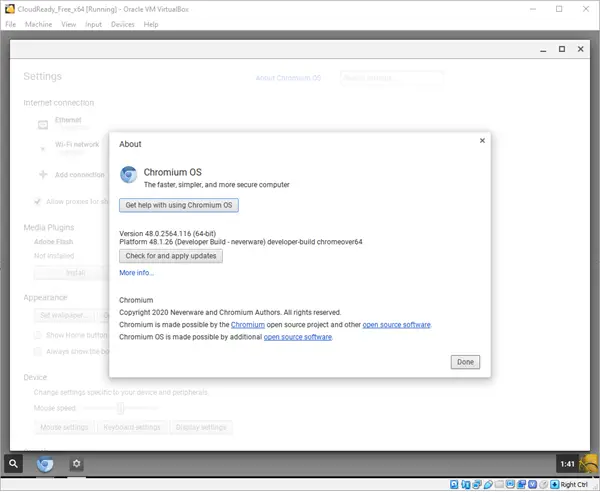Open the Settings gear on the shelf

point(77,464)
